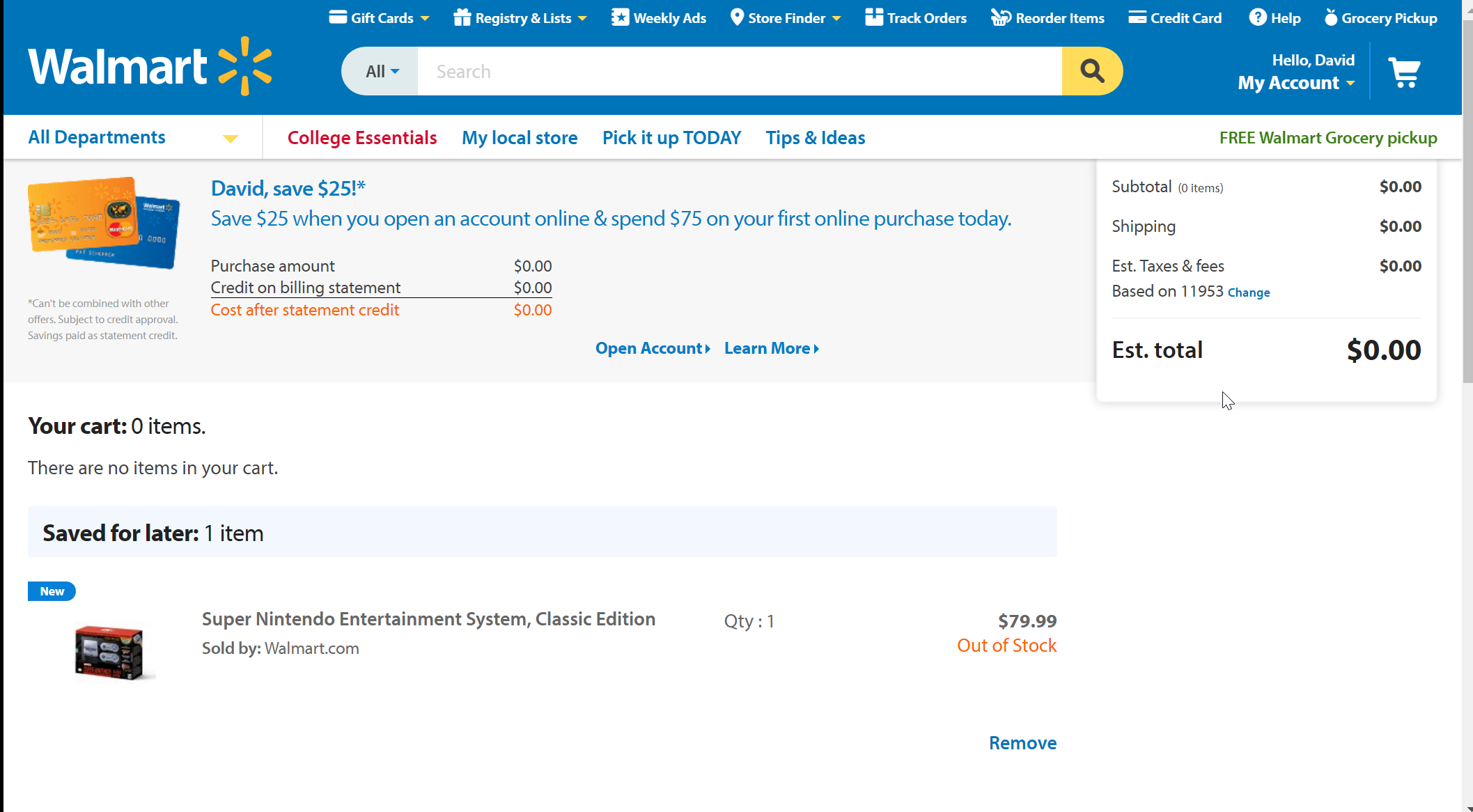
Task: Click the Open Account link
Action: [x=653, y=348]
